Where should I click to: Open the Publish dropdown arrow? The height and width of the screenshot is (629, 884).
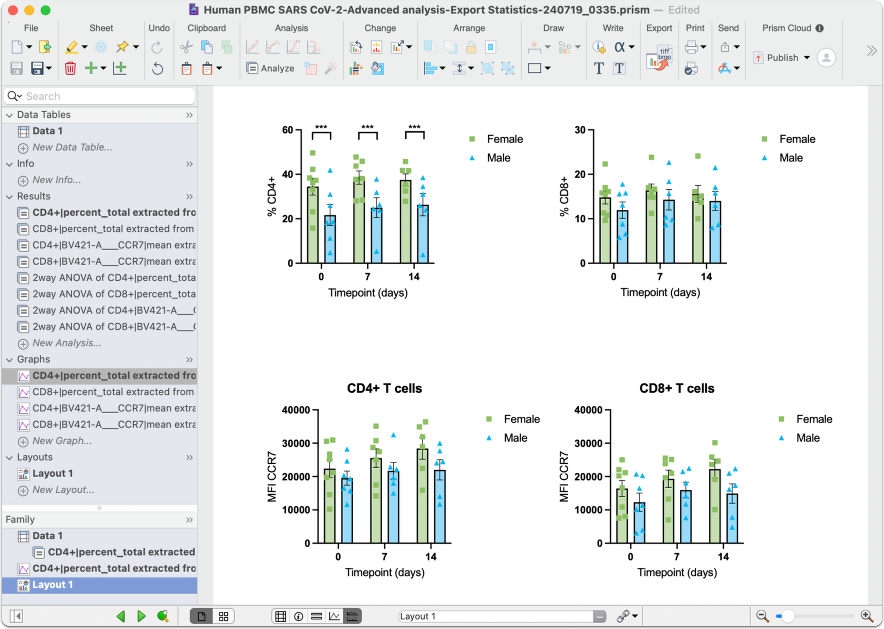[807, 57]
